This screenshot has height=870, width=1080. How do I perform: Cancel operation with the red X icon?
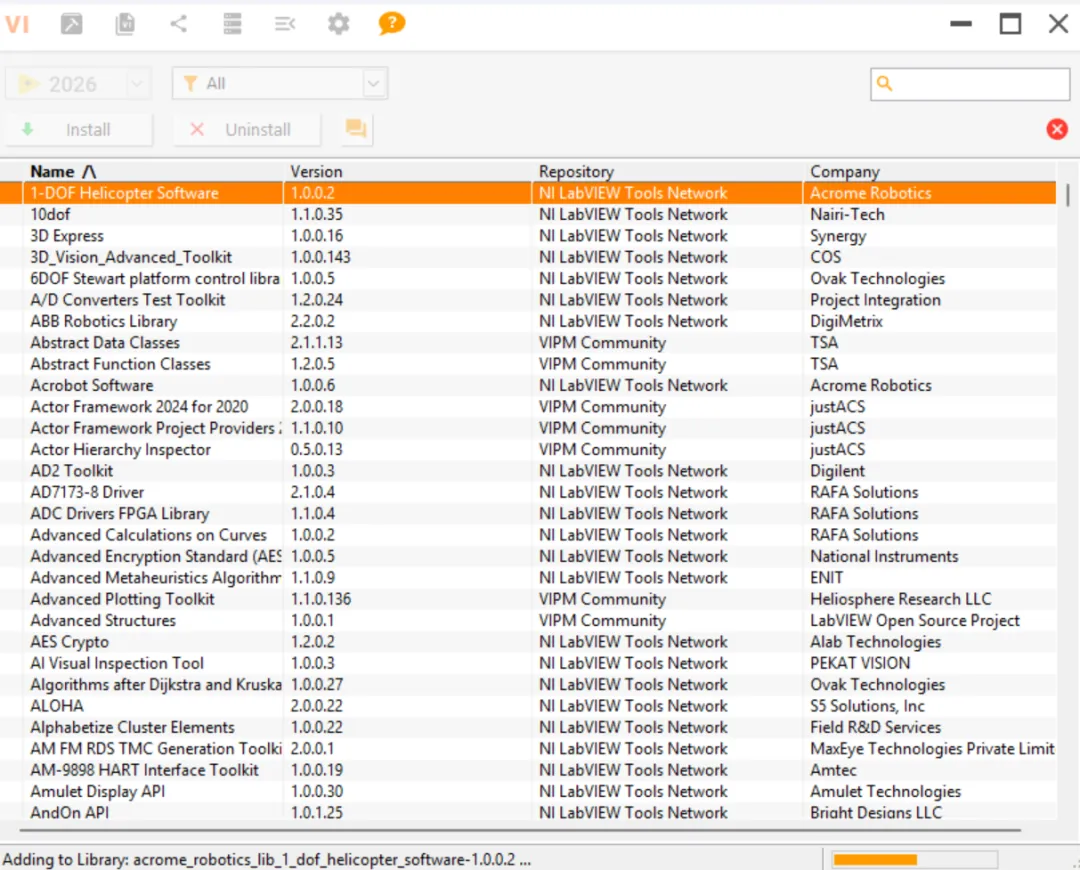tap(1057, 129)
